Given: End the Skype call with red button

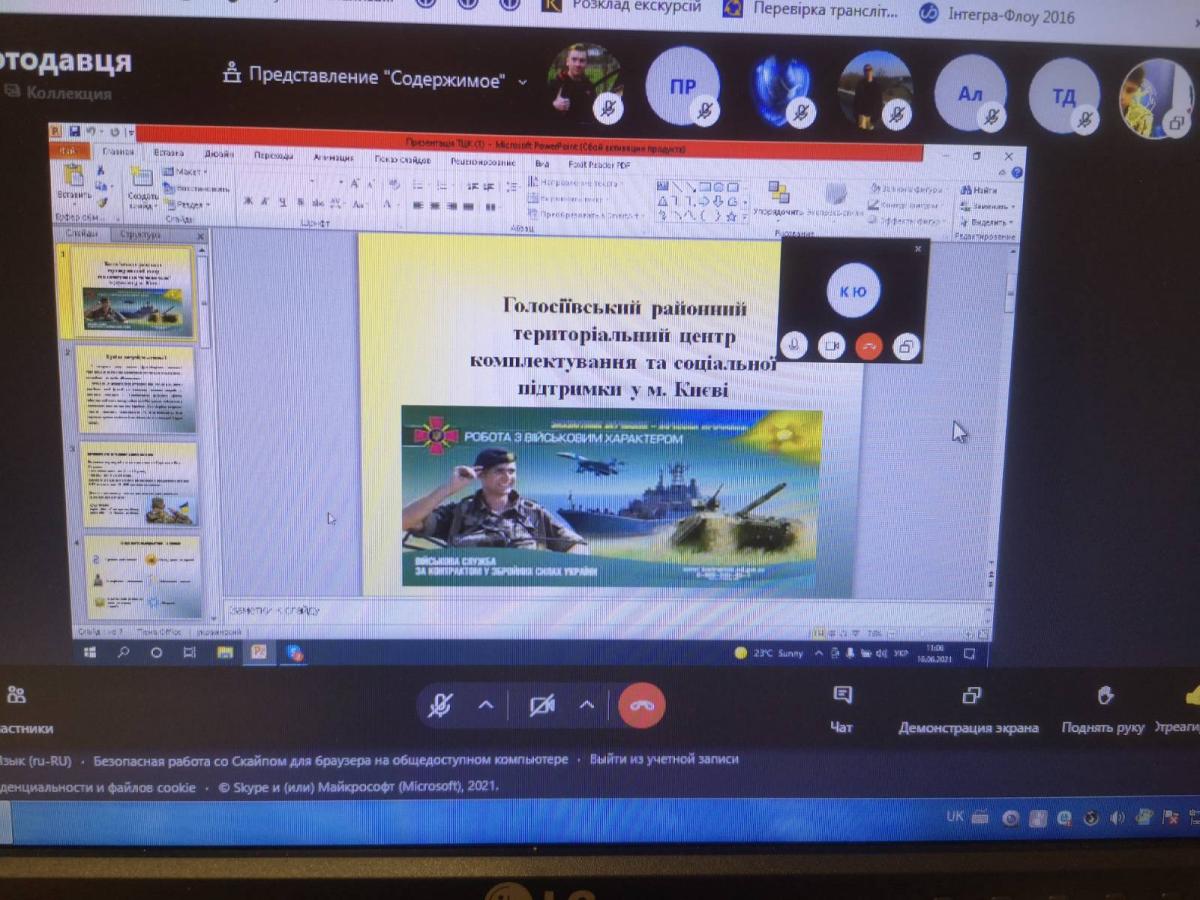Looking at the screenshot, I should point(641,706).
